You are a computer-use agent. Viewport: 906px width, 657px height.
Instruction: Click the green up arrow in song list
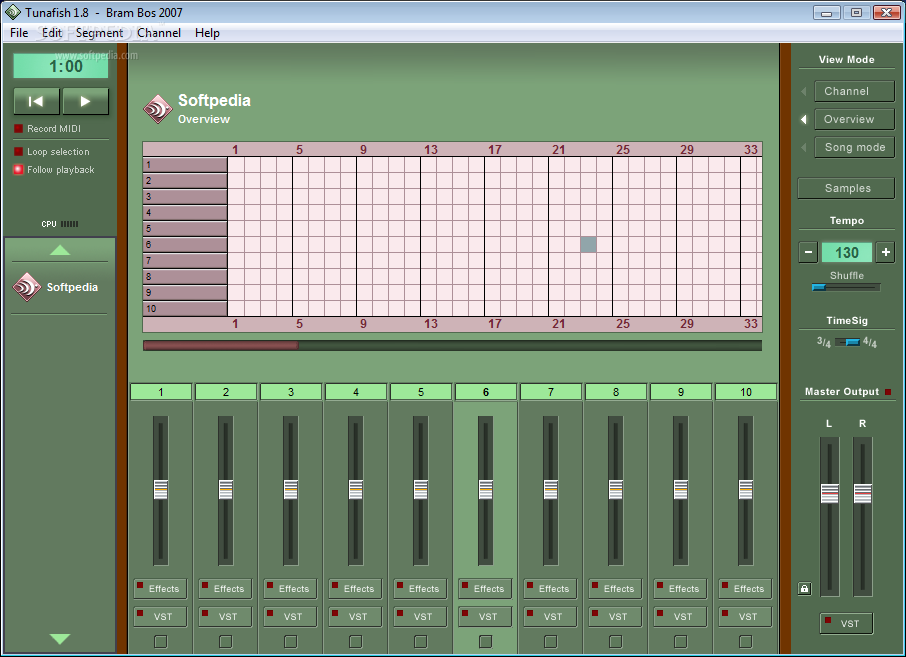(60, 250)
